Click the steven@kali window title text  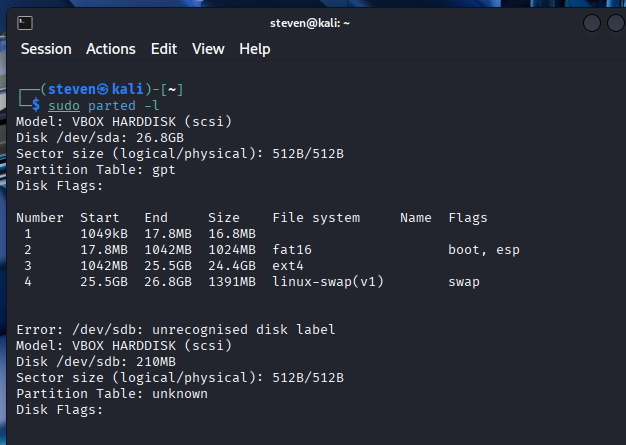(x=310, y=23)
